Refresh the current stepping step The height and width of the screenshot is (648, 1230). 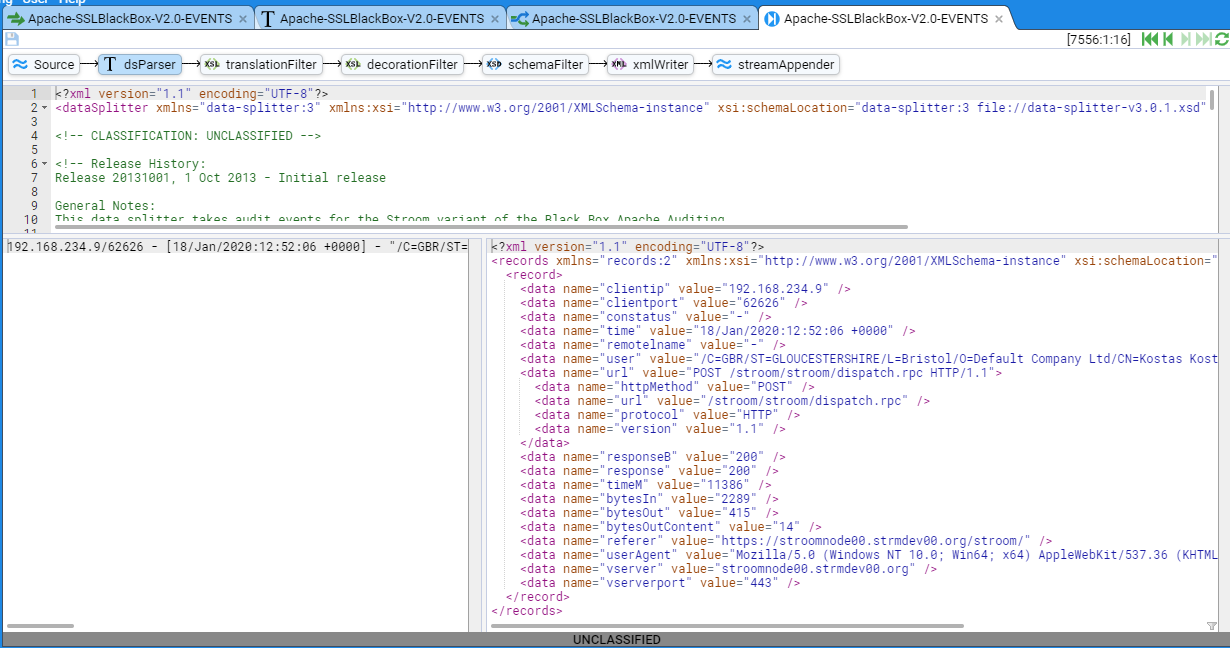coord(1221,39)
